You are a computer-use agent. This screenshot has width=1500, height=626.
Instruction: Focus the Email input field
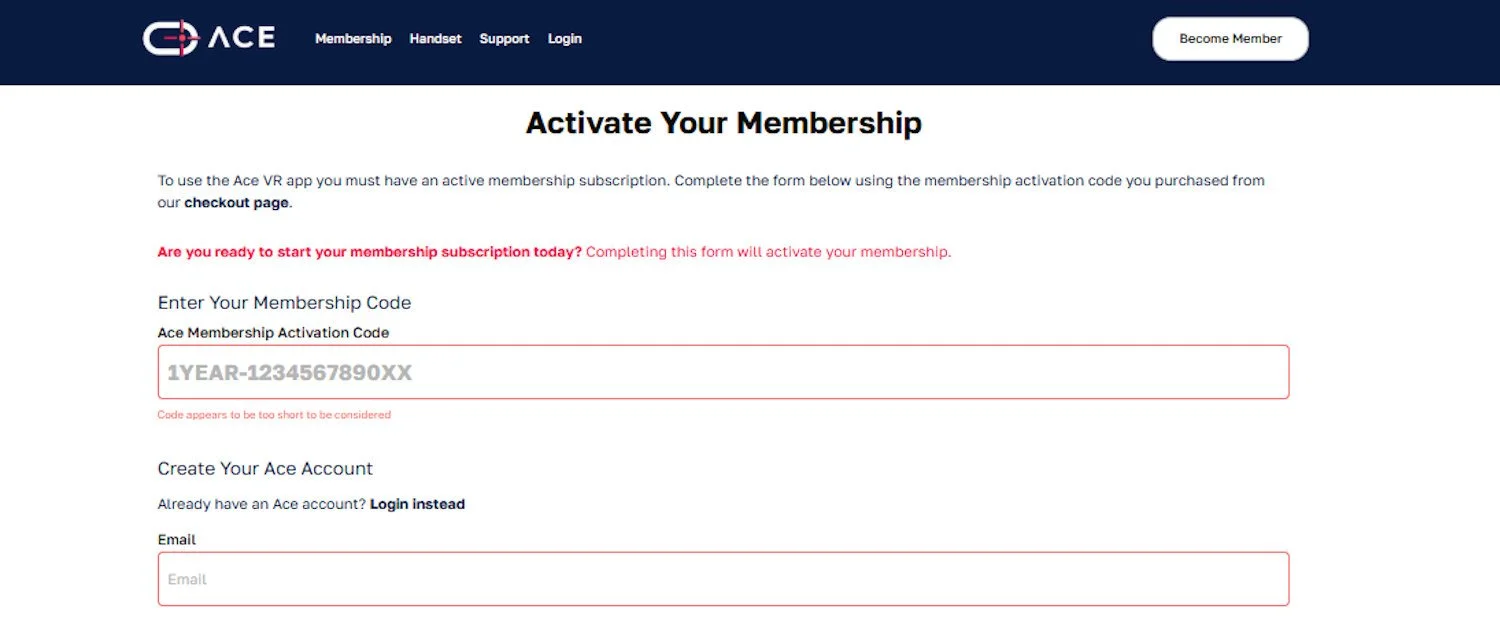723,579
